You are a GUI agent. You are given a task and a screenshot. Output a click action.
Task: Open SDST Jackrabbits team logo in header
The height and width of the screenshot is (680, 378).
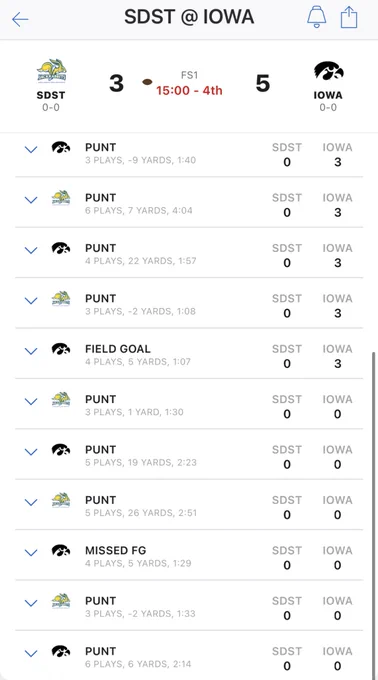click(x=52, y=71)
